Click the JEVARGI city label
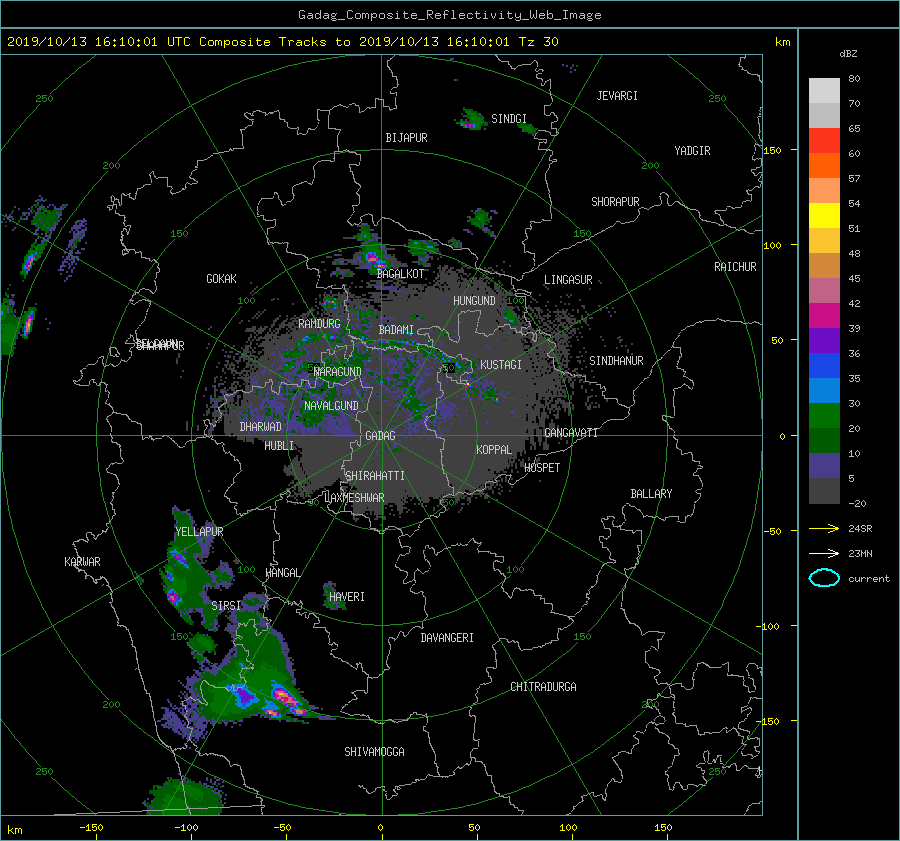The height and width of the screenshot is (841, 900). (617, 96)
